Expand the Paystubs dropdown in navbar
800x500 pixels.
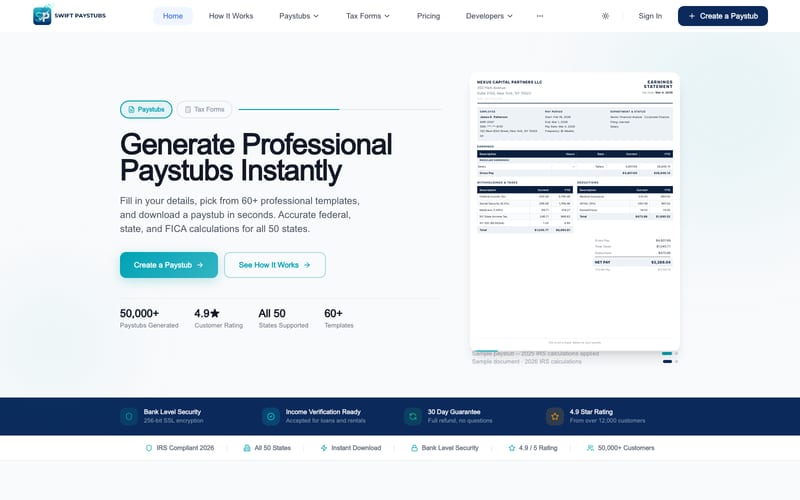[x=300, y=16]
